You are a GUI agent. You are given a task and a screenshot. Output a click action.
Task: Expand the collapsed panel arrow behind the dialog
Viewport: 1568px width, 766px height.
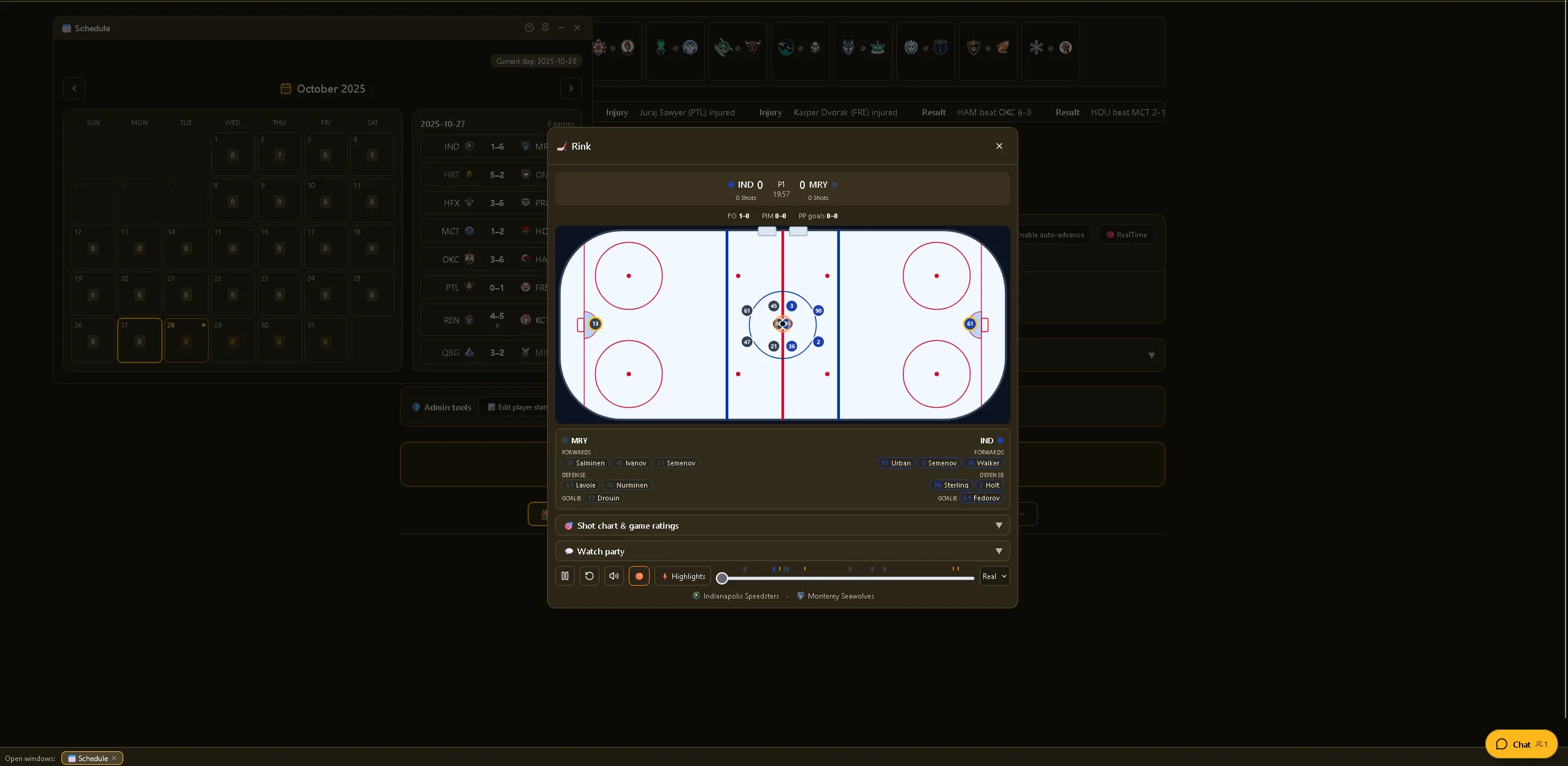1151,356
